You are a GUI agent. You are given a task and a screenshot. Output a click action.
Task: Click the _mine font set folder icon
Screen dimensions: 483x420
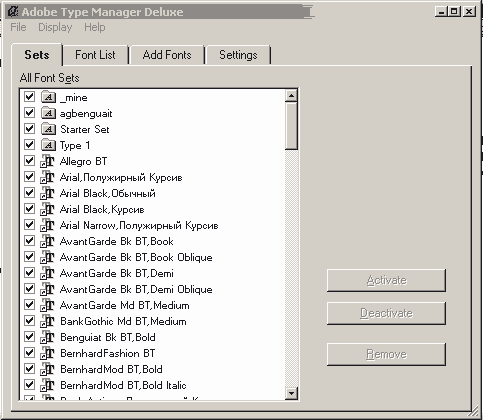[48, 97]
